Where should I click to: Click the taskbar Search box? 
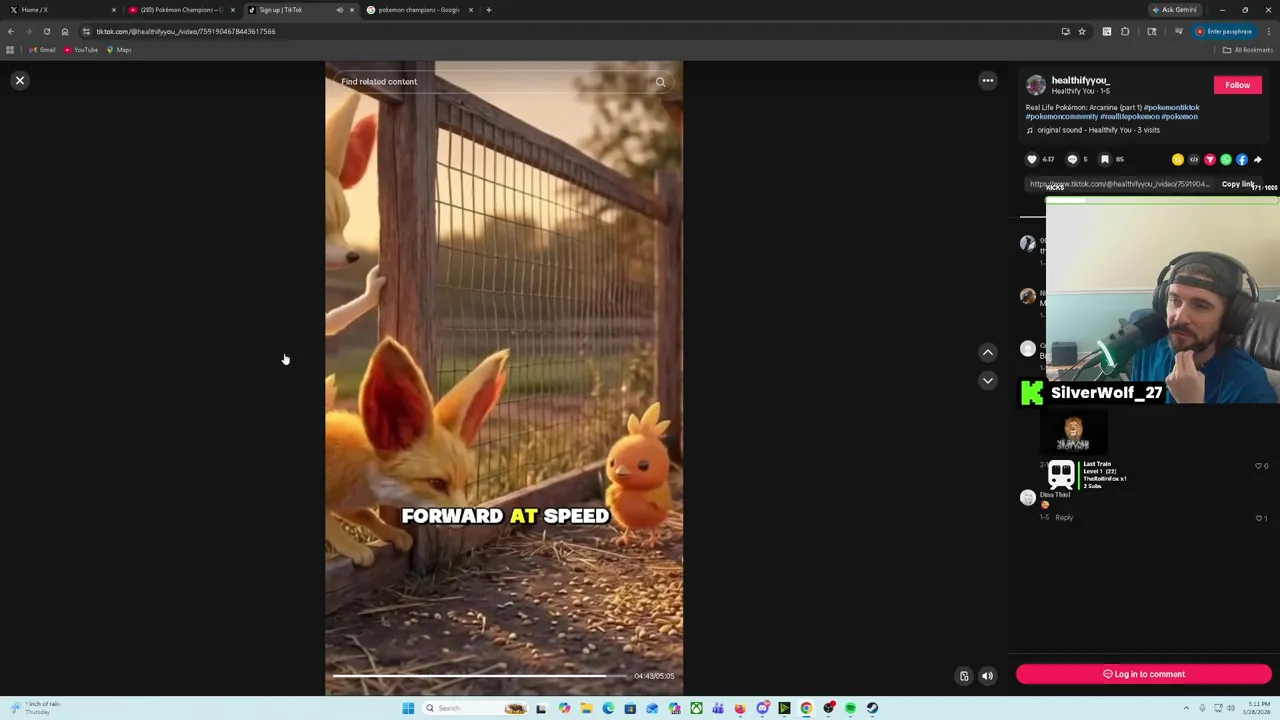pyautogui.click(x=475, y=708)
